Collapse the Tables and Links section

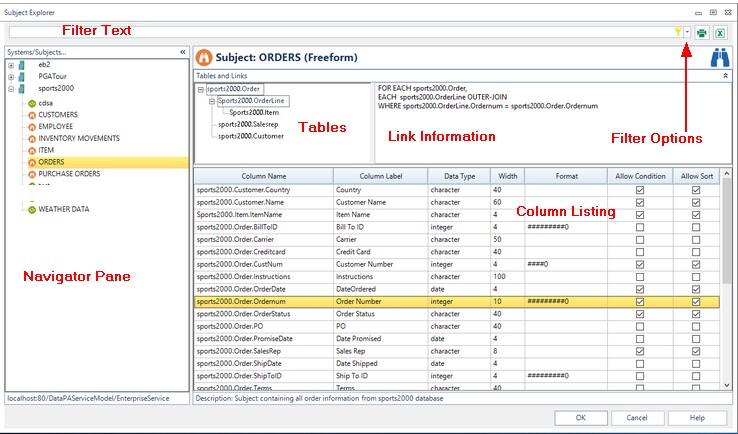725,75
